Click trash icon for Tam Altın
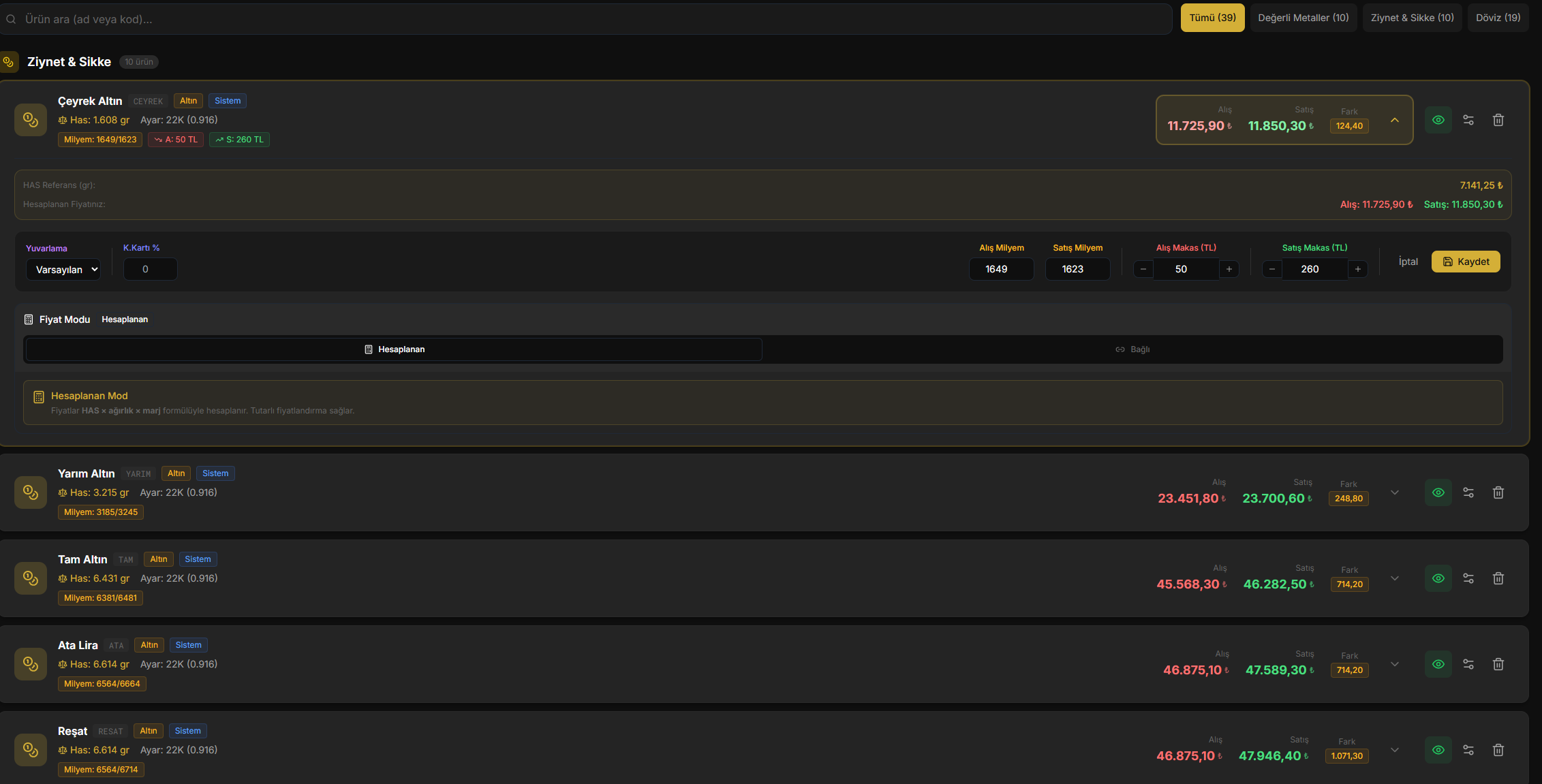 click(1498, 578)
